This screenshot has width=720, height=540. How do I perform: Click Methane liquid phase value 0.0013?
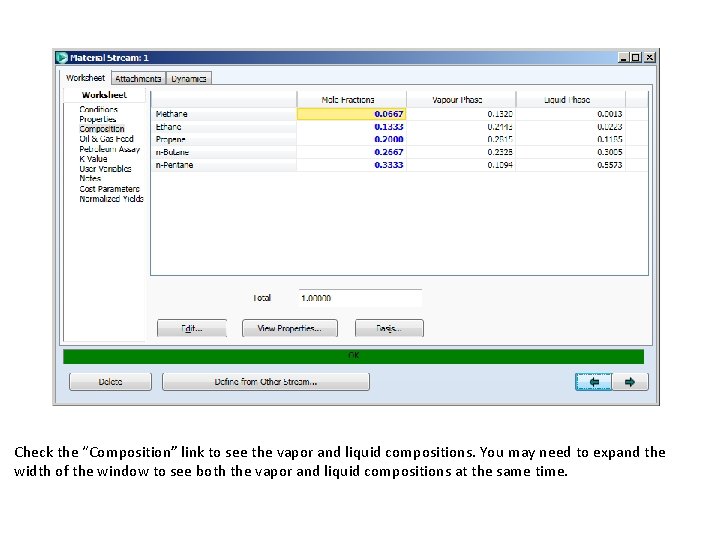(571, 114)
